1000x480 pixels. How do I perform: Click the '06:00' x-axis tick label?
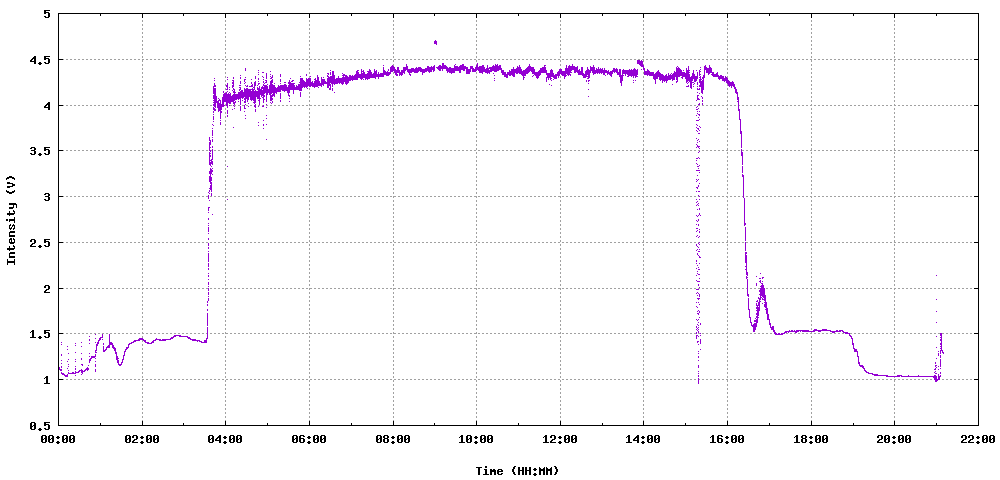[x=309, y=439]
